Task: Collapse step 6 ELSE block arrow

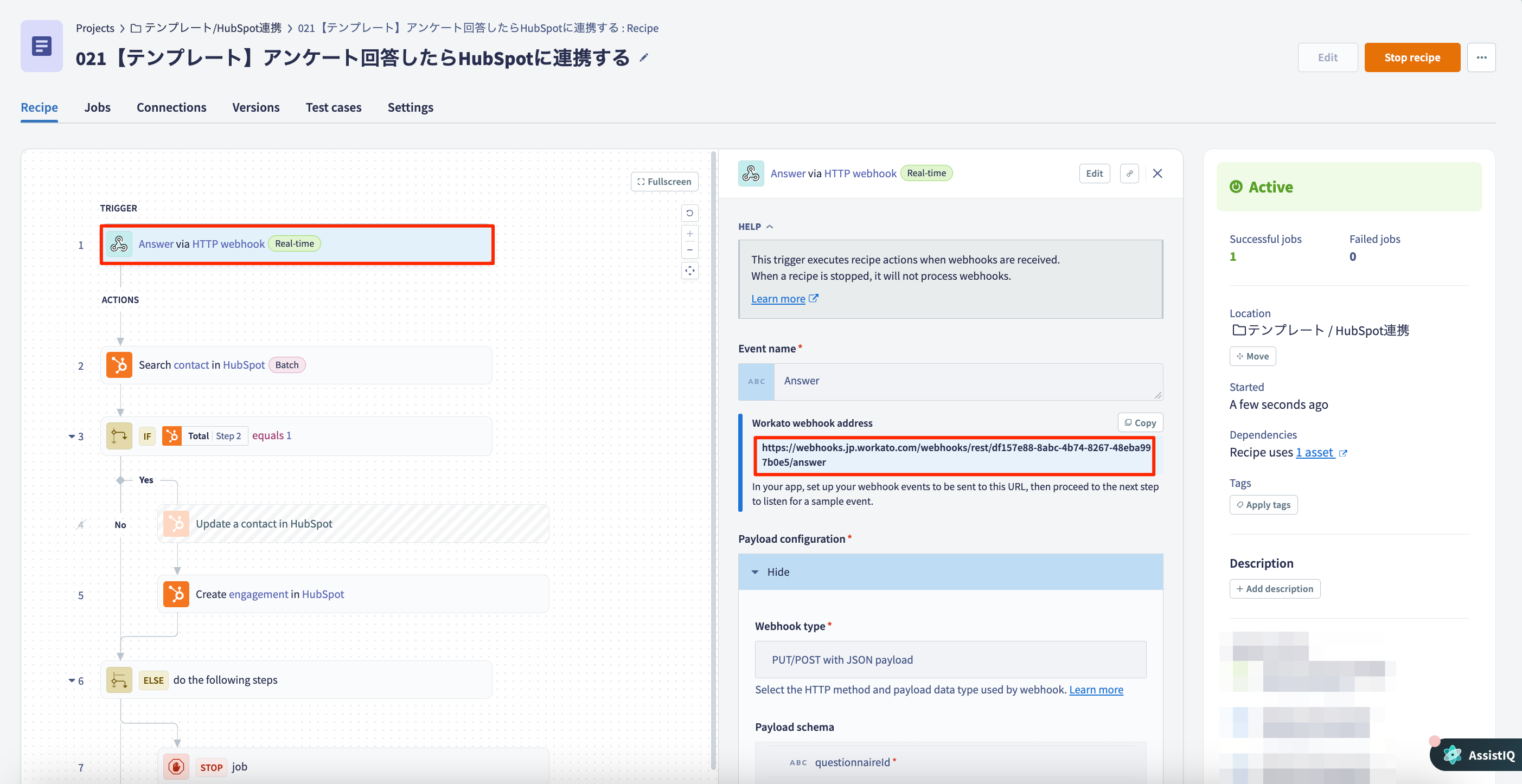Action: tap(72, 680)
